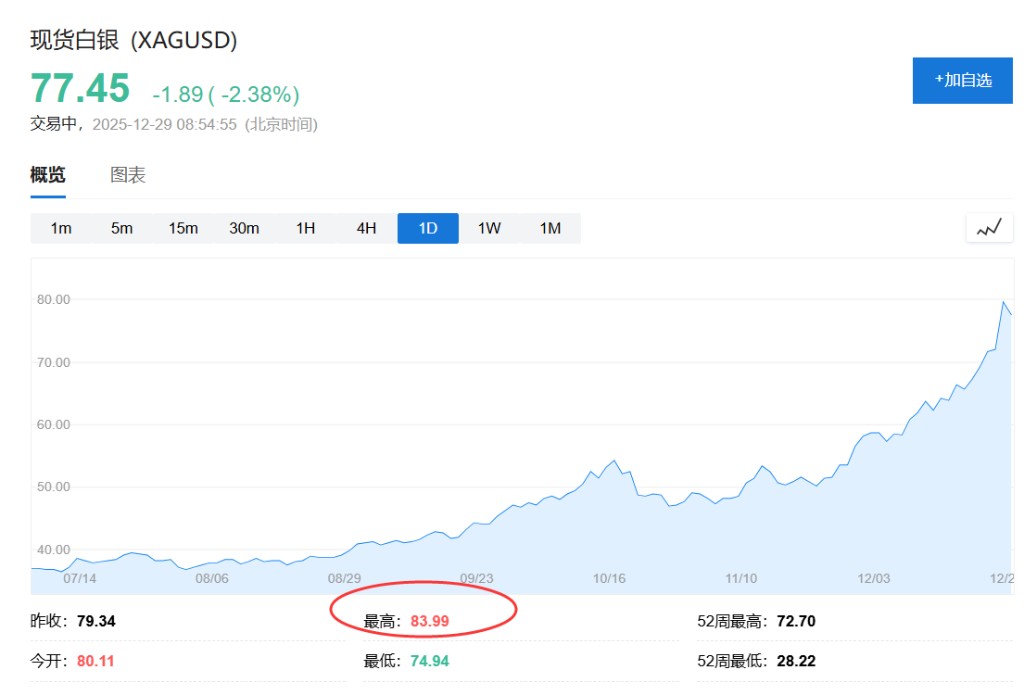Switch to the 图表 tab
Viewport: 1024px width, 691px height.
tap(128, 175)
